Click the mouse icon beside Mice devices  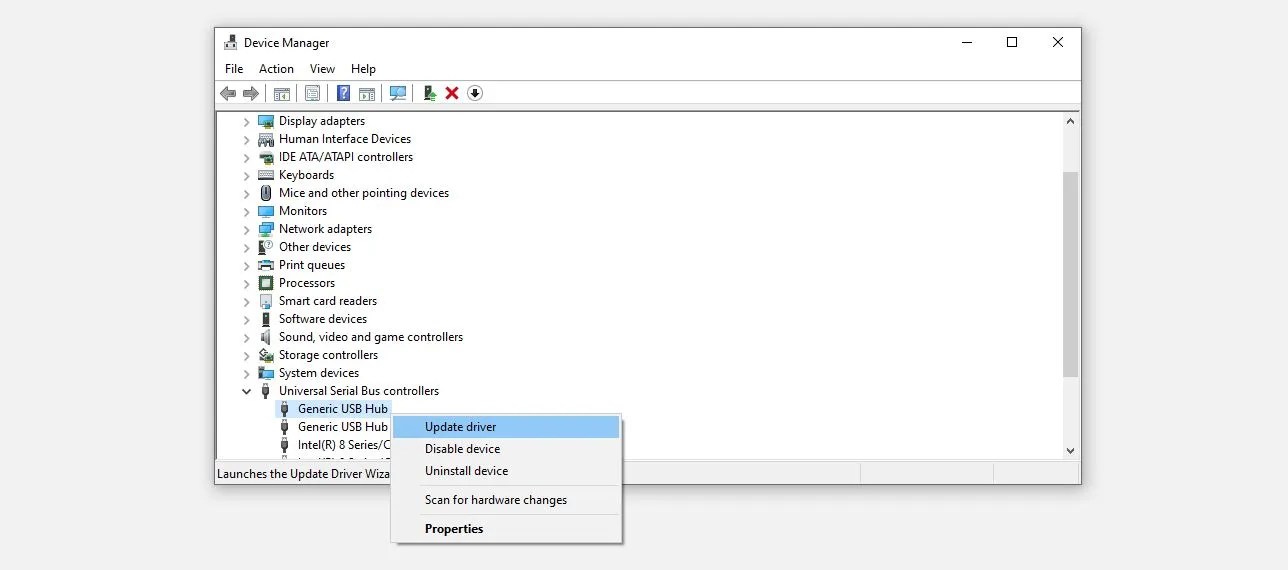click(x=266, y=193)
